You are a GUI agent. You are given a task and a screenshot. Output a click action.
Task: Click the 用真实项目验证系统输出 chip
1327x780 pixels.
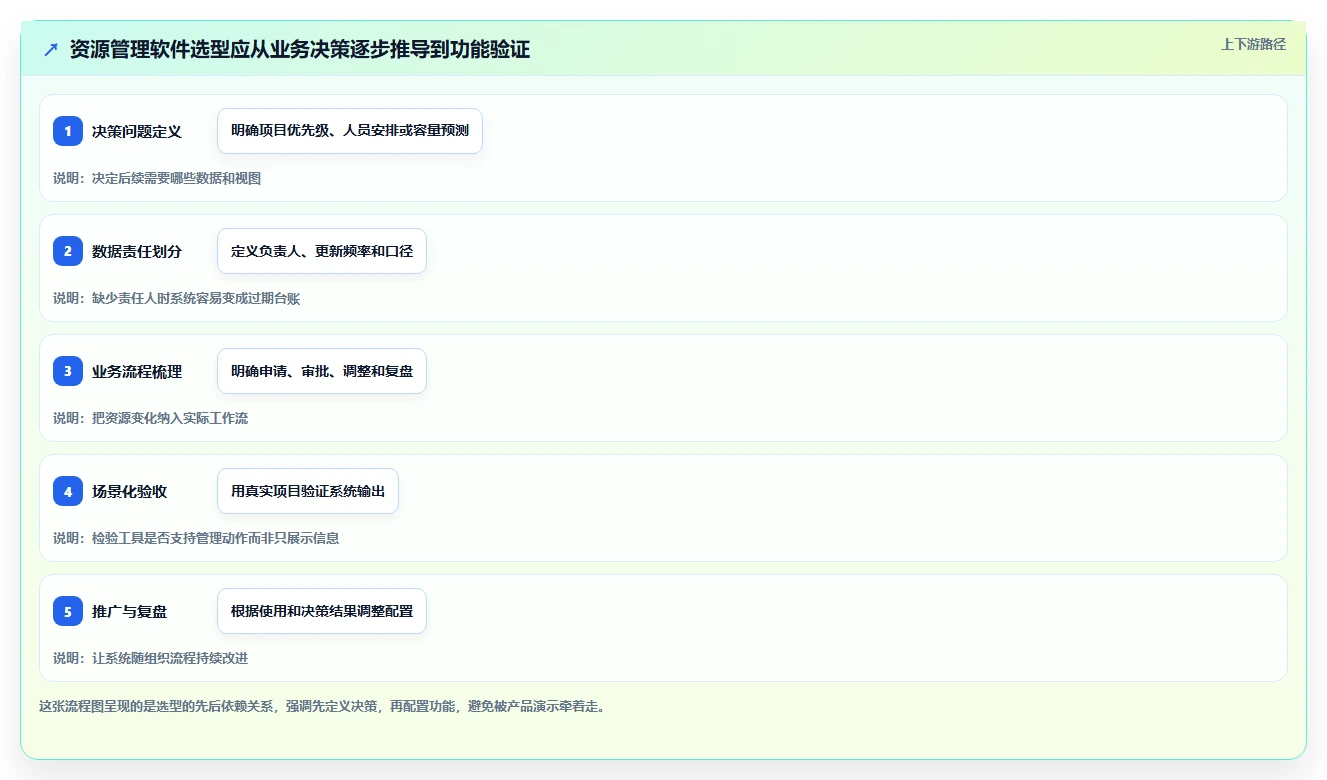tap(308, 491)
